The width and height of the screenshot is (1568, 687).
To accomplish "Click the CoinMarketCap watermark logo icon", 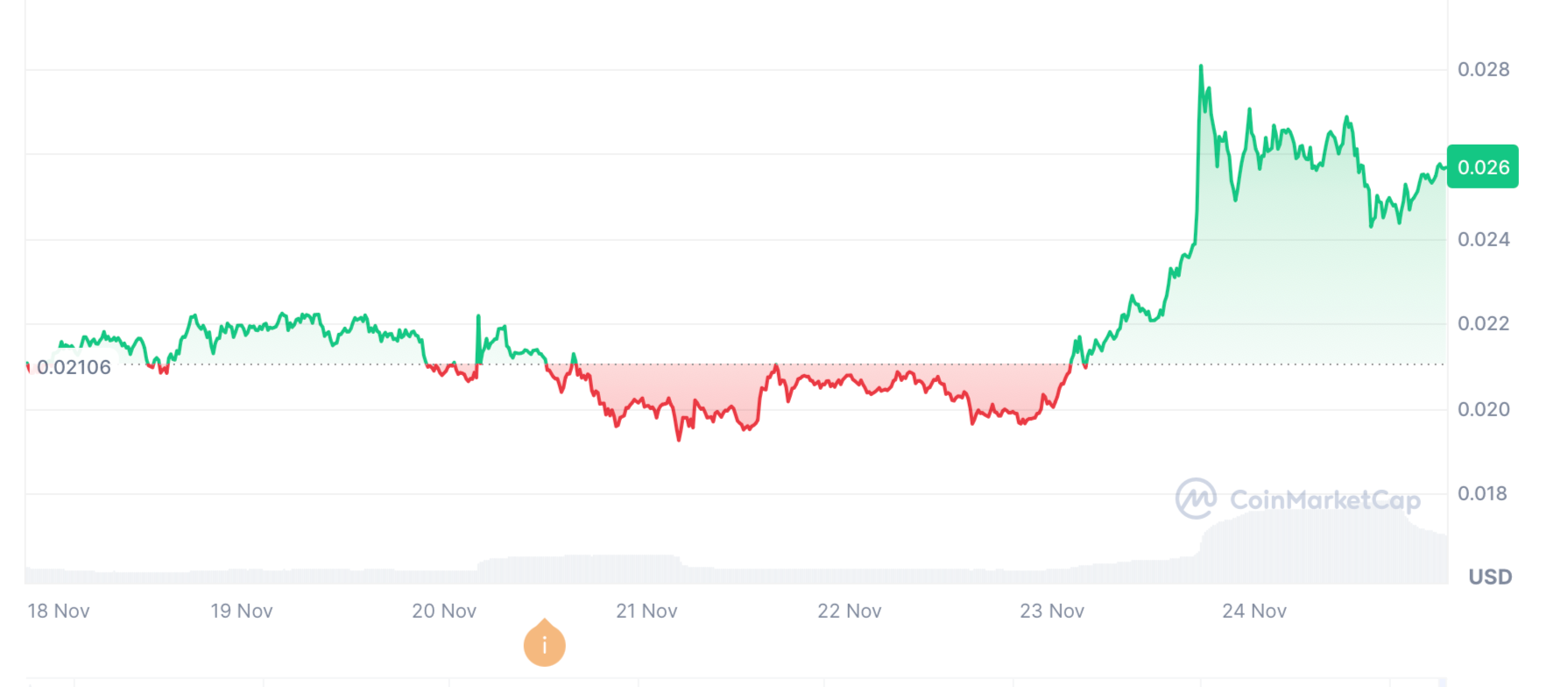I will (1196, 499).
